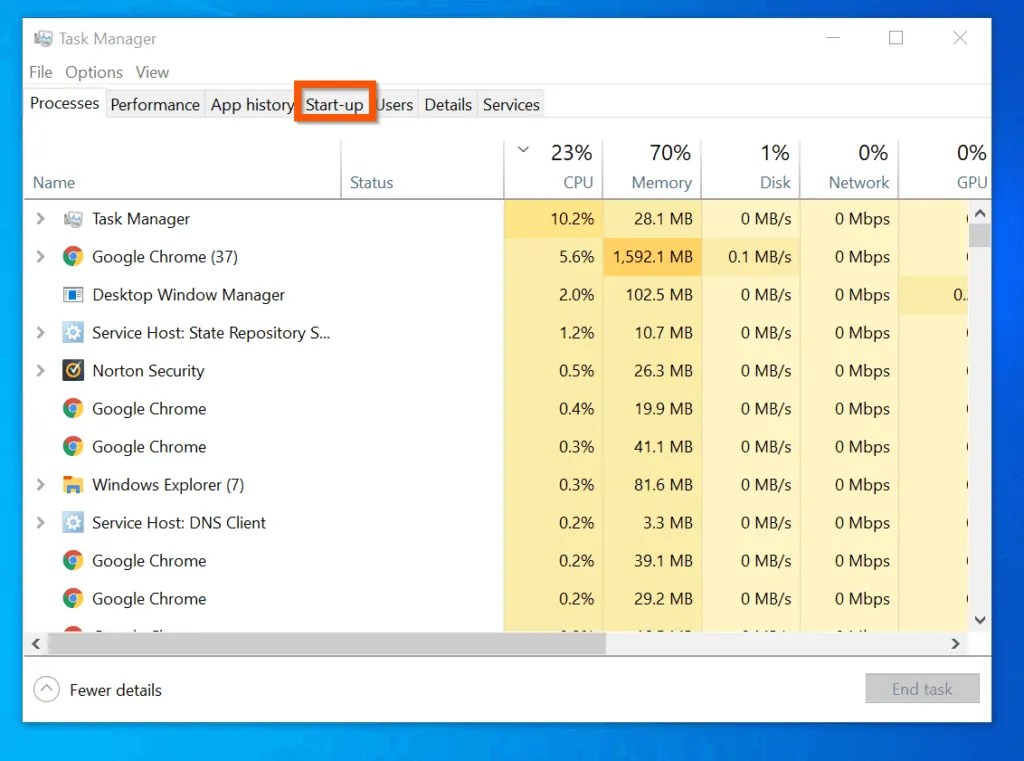The image size is (1024, 761).
Task: Click the Task Manager icon in the process list
Action: click(x=72, y=219)
